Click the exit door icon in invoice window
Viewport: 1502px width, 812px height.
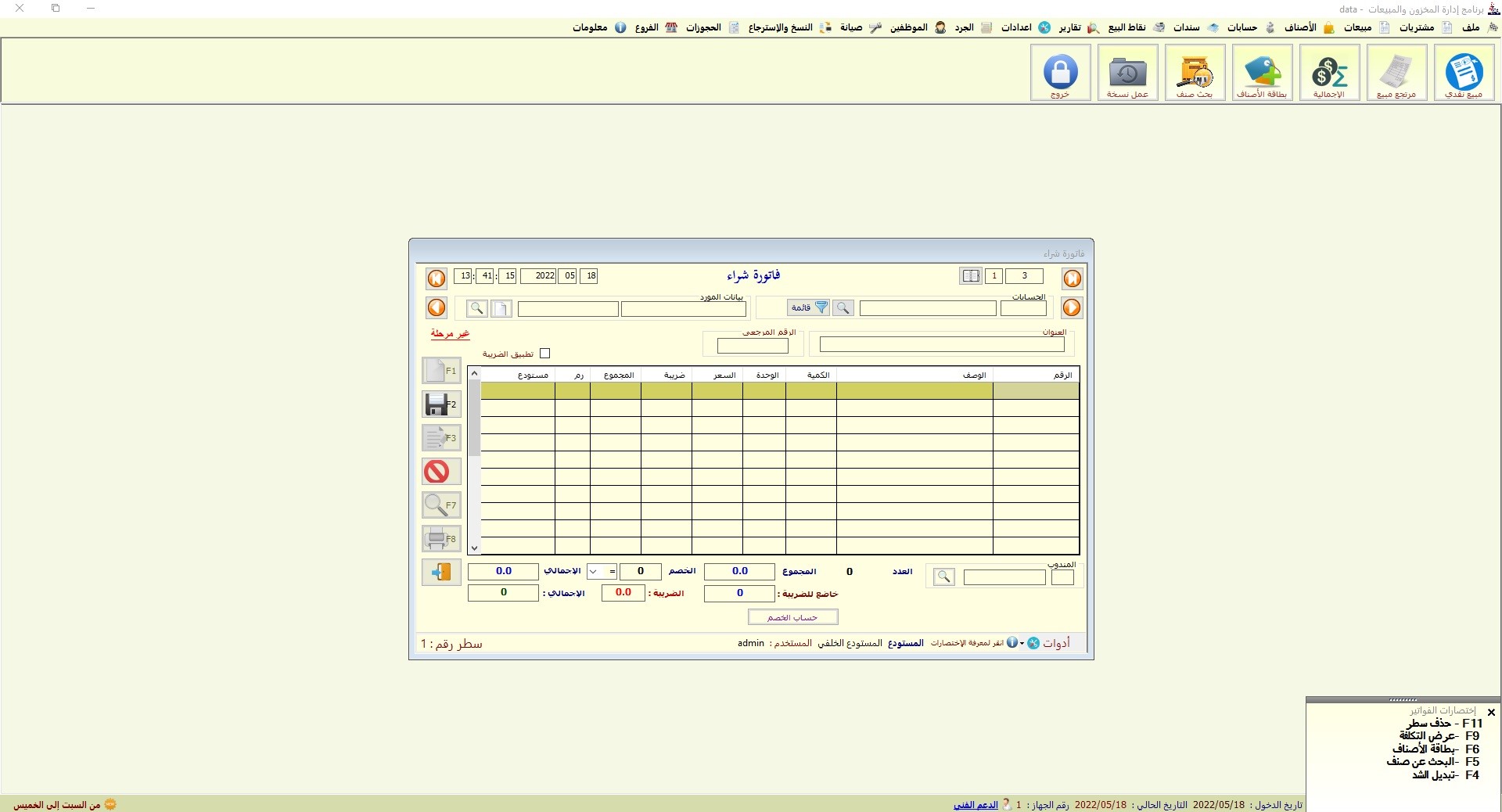click(441, 573)
